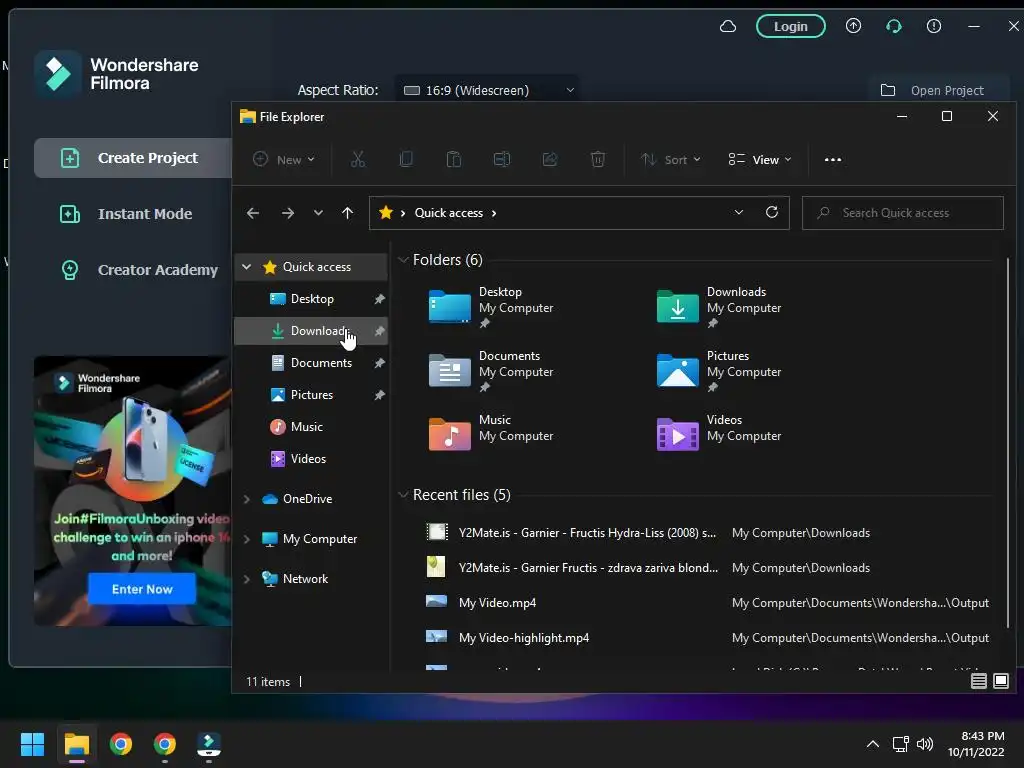Switch to details view in status bar

(978, 681)
